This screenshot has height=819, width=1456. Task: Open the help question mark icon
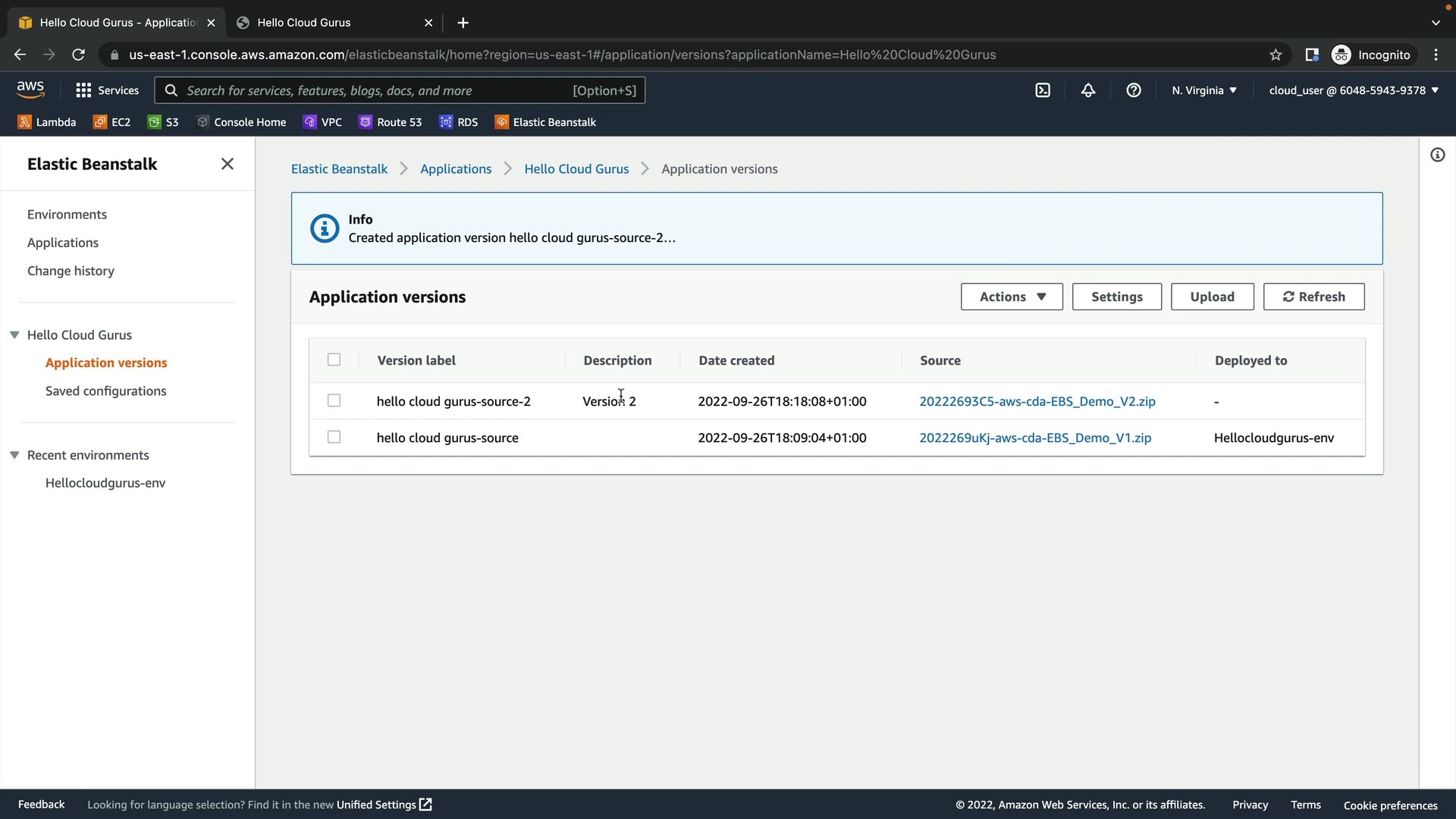pos(1134,90)
